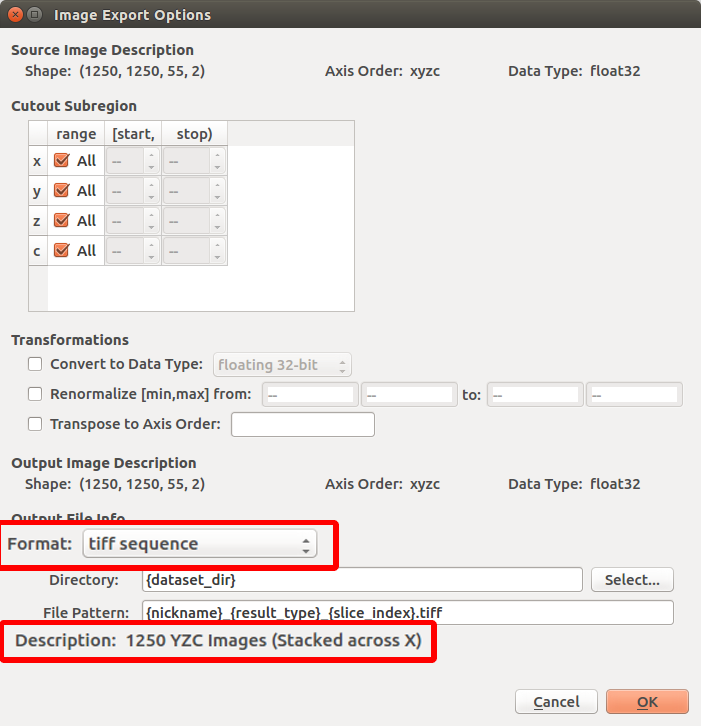
Task: Uncheck the All checkbox for y axis
Action: click(62, 191)
